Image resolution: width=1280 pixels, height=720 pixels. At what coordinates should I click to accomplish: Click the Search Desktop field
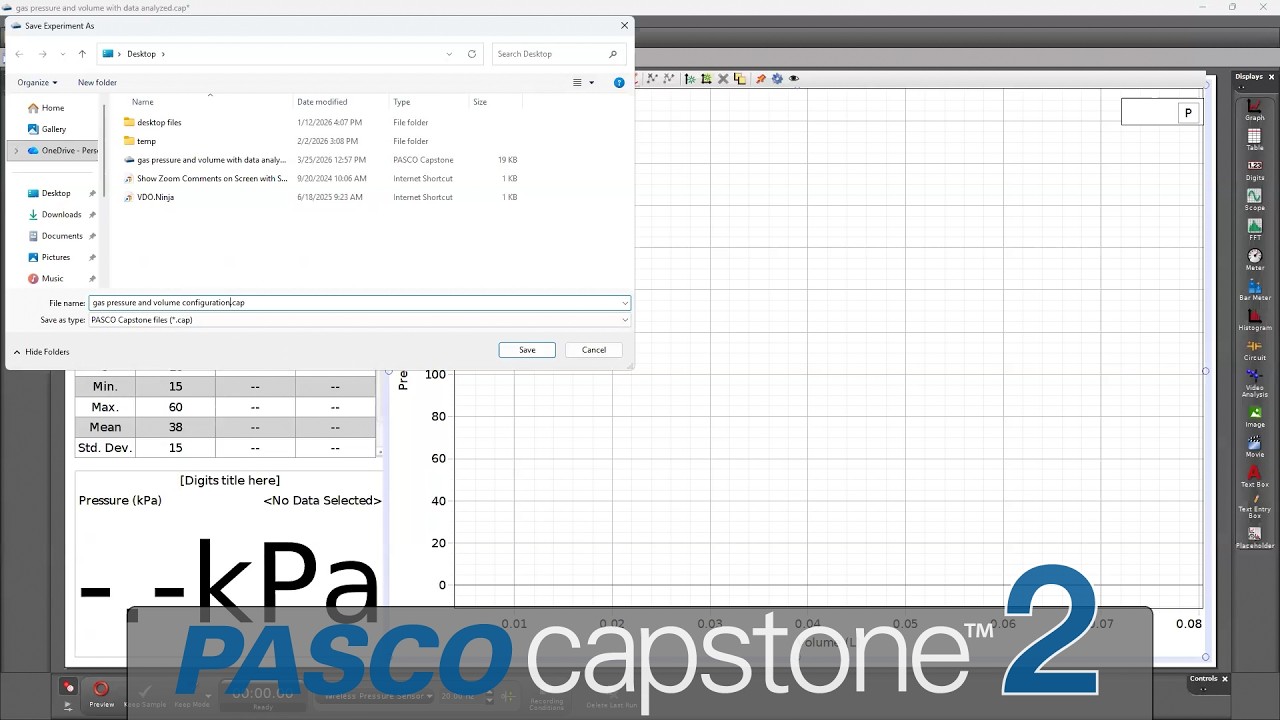click(x=558, y=54)
